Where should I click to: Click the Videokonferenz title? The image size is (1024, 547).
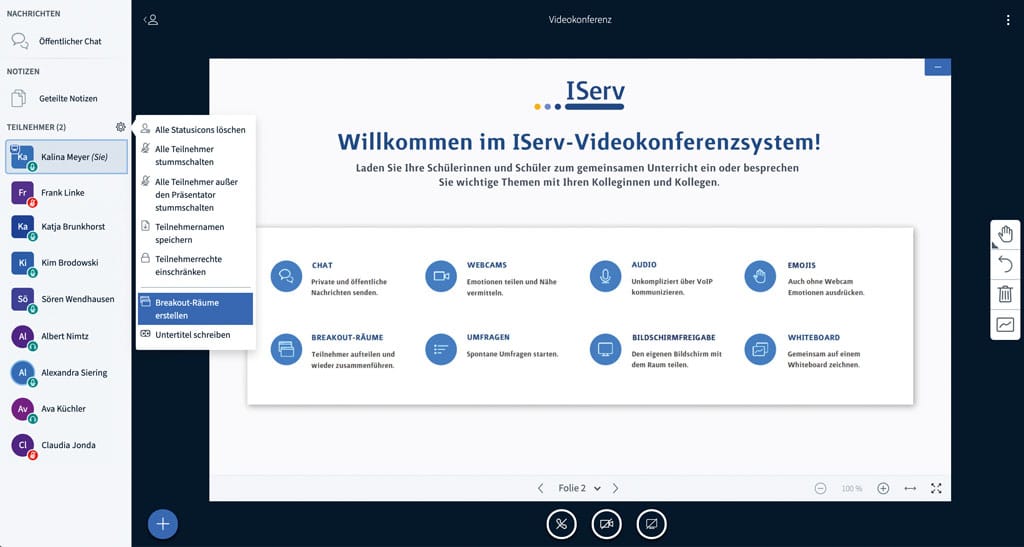[x=580, y=20]
